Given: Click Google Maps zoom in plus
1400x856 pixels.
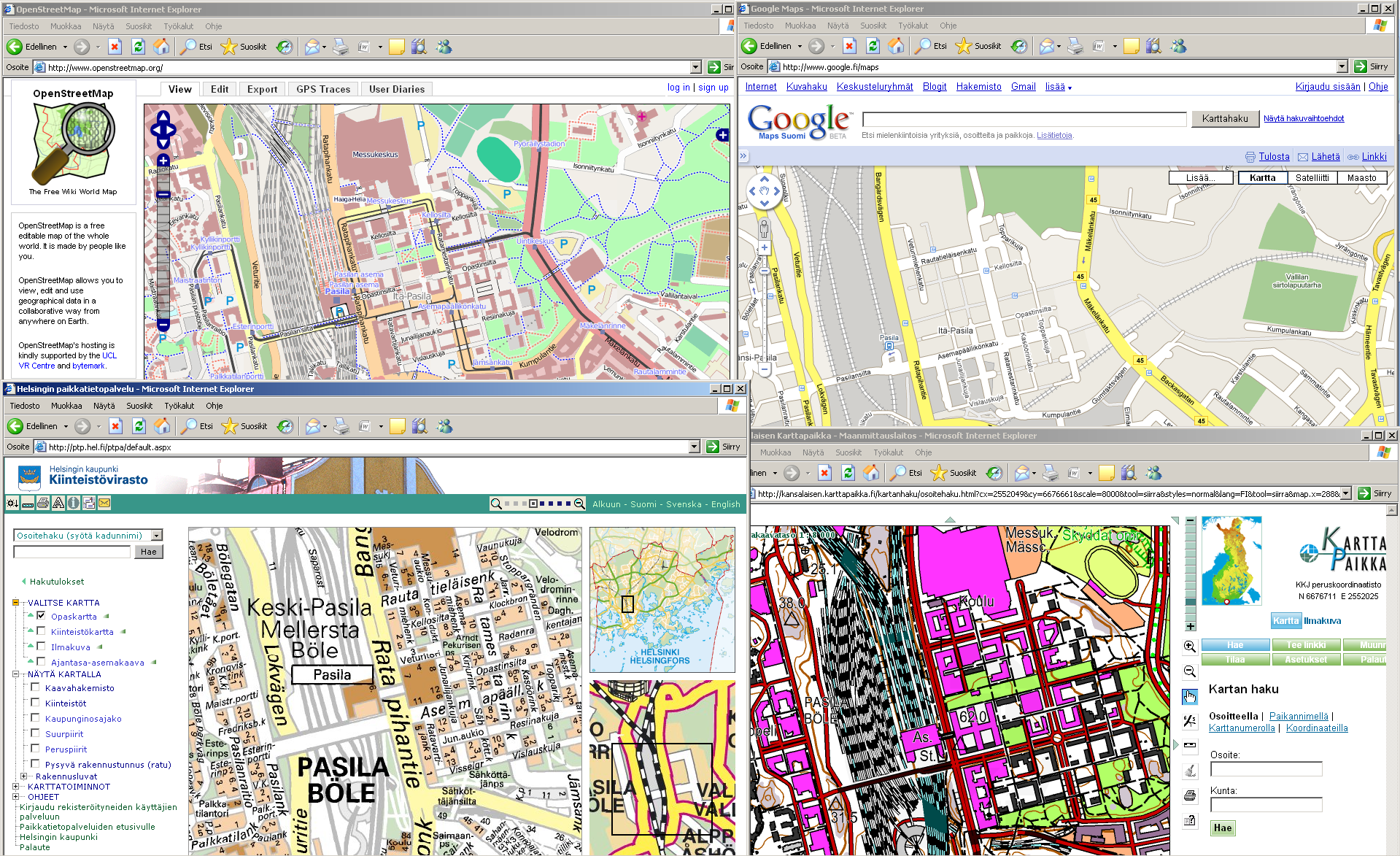Looking at the screenshot, I should pos(764,247).
